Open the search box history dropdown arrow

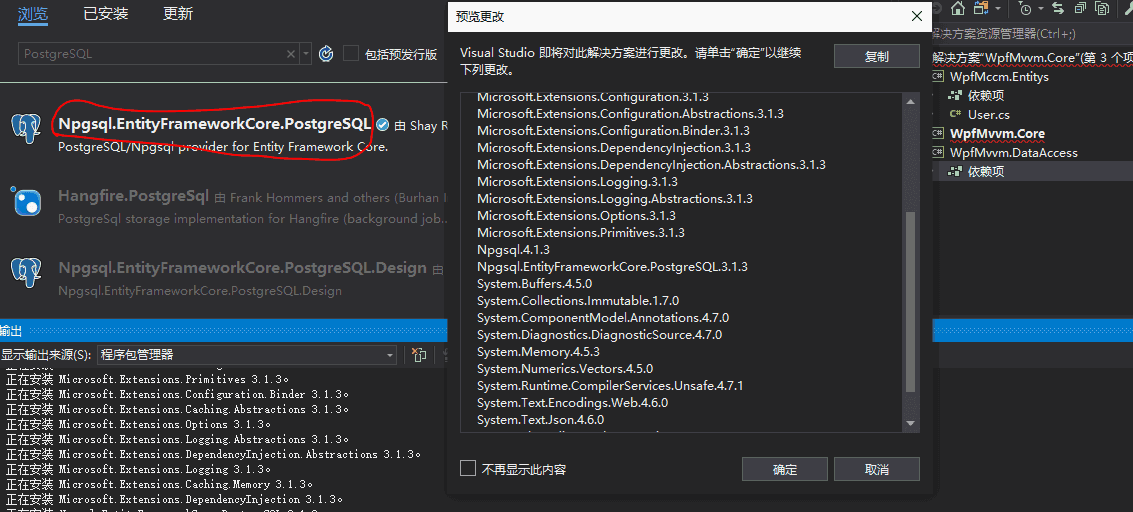click(306, 54)
